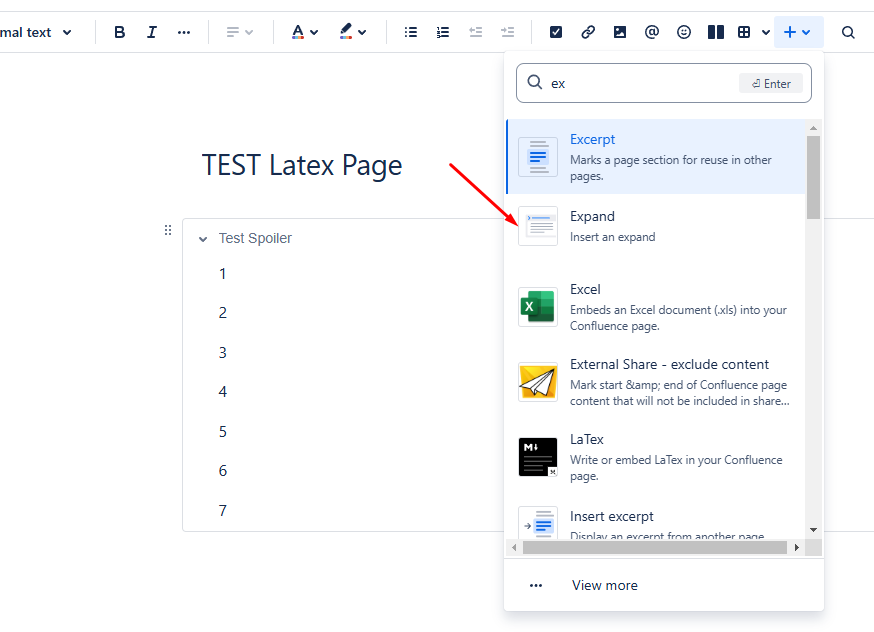Image resolution: width=874 pixels, height=632 pixels.
Task: Insert an action item checkbox
Action: coord(555,31)
